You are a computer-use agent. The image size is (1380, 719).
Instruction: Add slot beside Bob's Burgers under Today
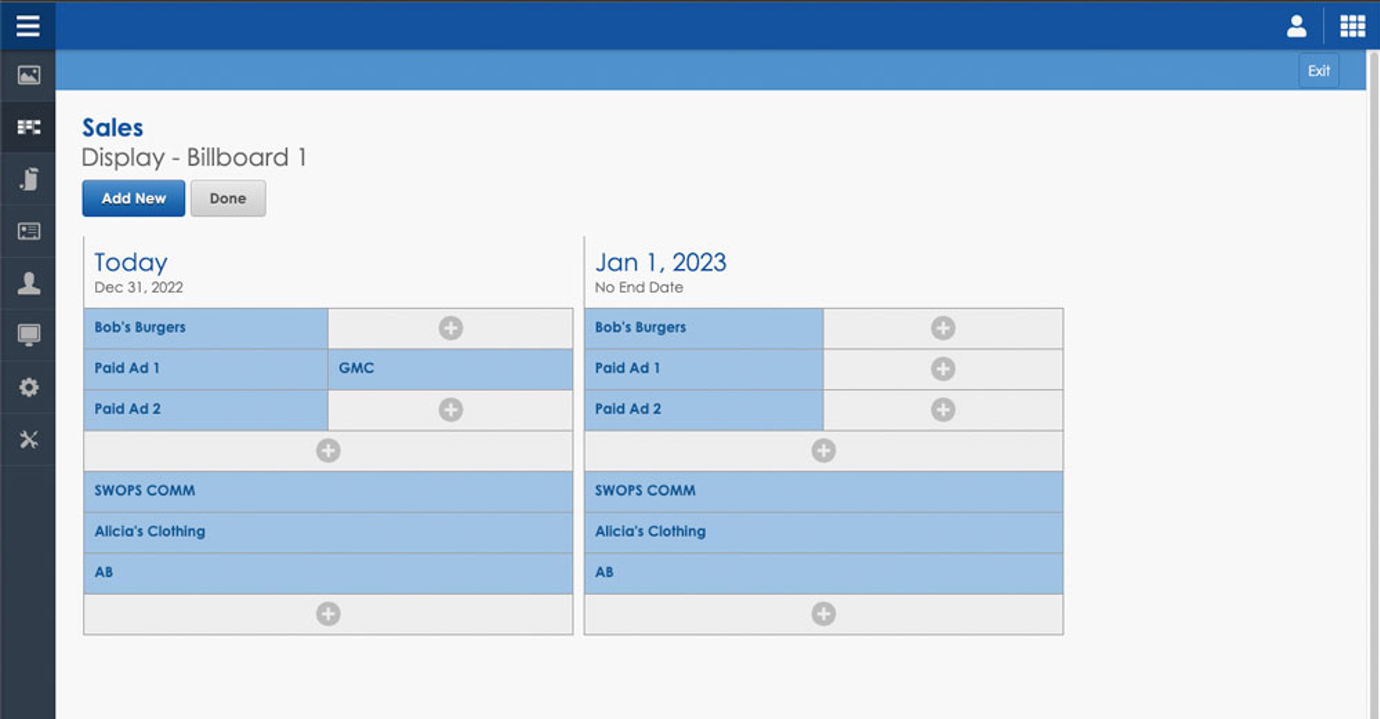[450, 328]
